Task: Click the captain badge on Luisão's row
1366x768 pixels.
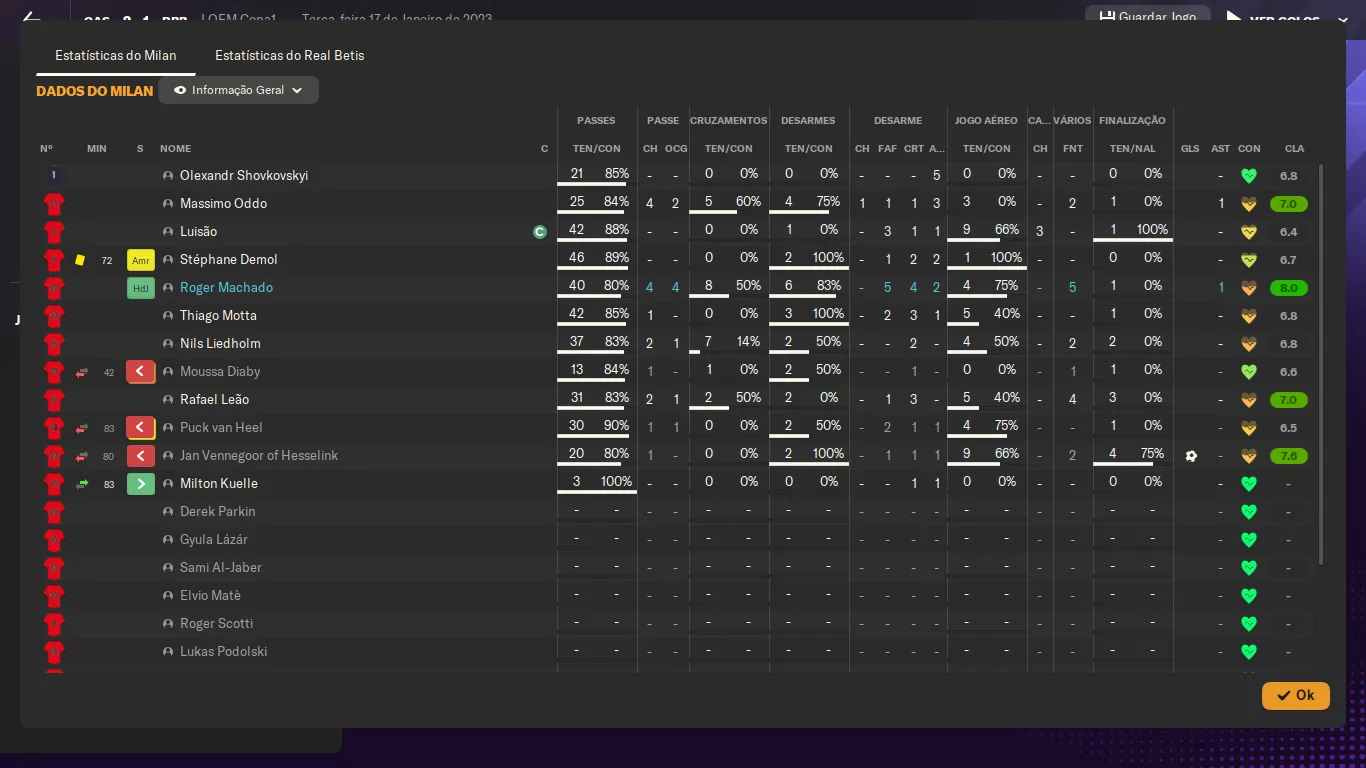Action: [x=540, y=232]
